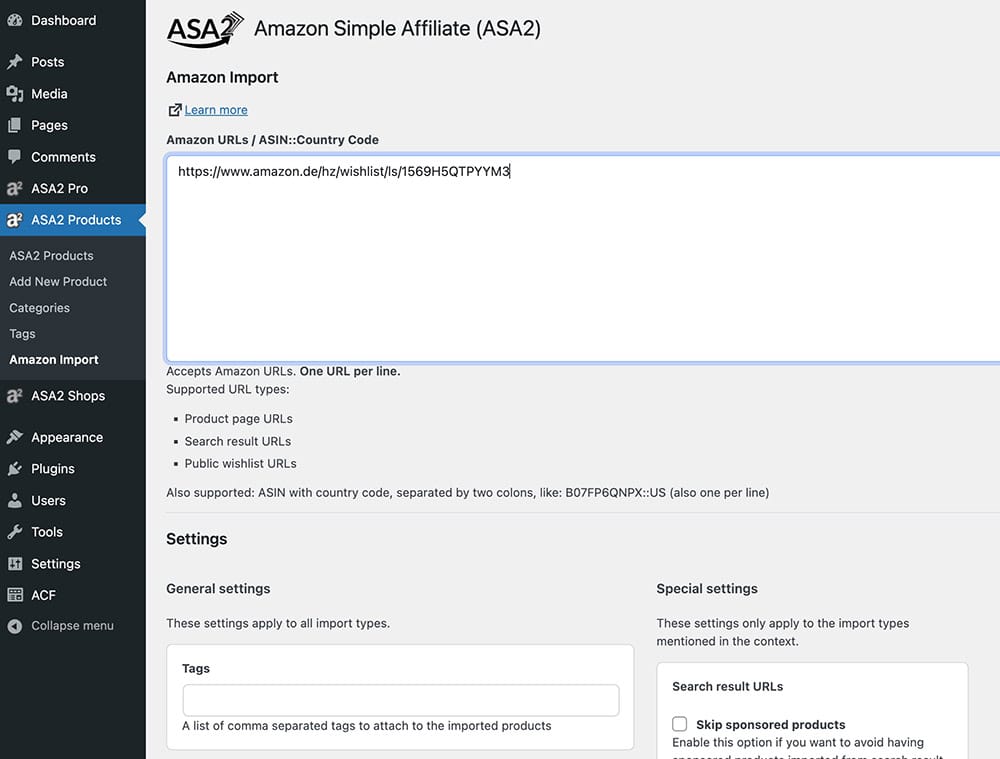Open the Media library icon

(x=14, y=93)
